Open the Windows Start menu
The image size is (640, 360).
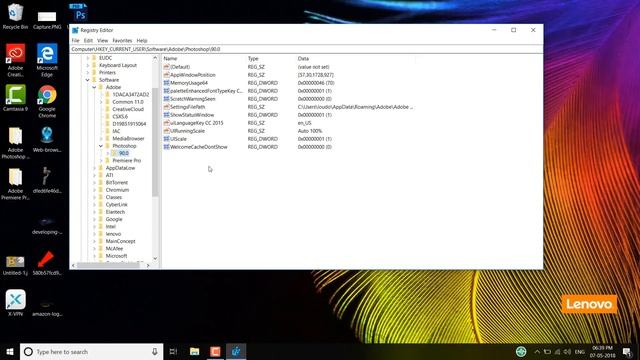point(10,351)
